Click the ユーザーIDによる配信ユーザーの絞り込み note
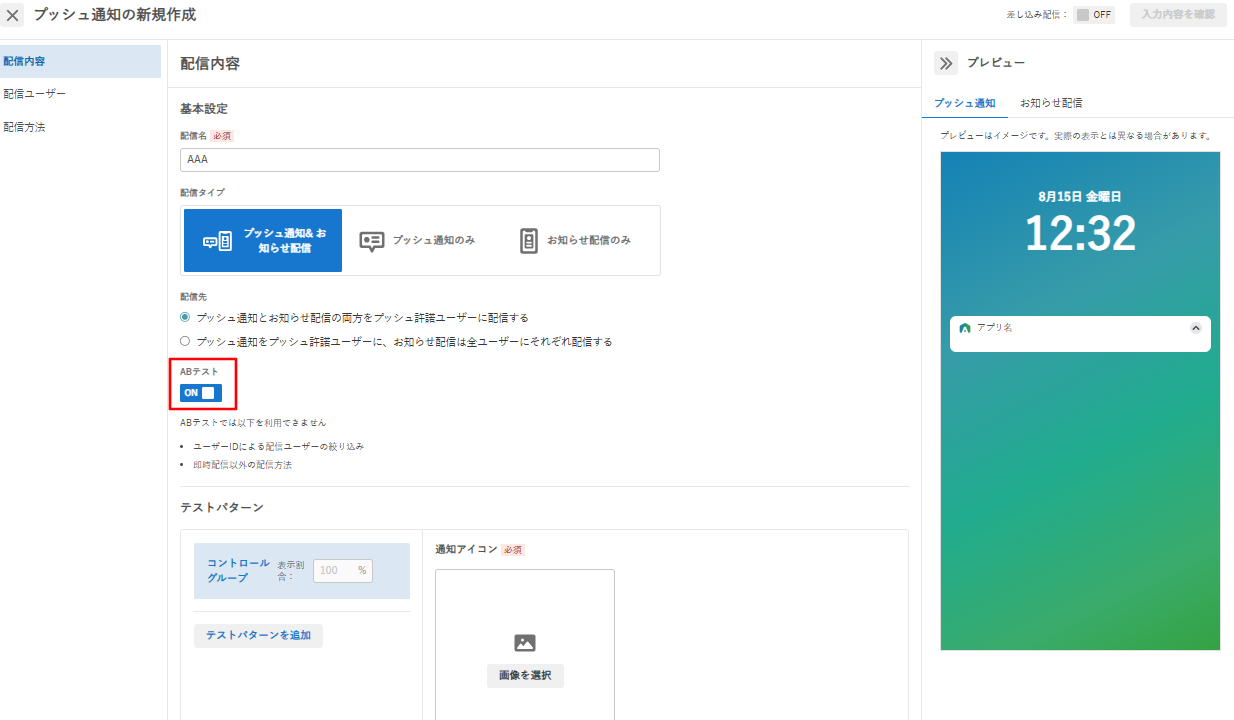Image resolution: width=1234 pixels, height=720 pixels. click(280, 446)
